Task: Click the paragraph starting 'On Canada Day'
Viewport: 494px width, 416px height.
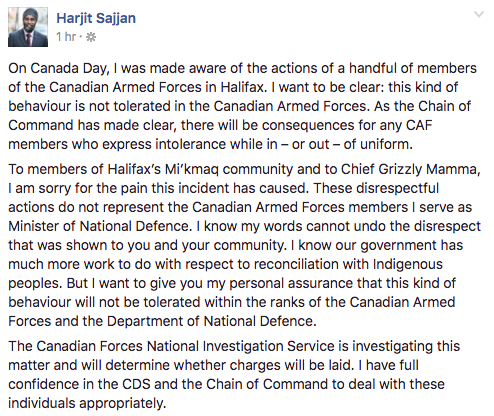Action: pyautogui.click(x=243, y=106)
